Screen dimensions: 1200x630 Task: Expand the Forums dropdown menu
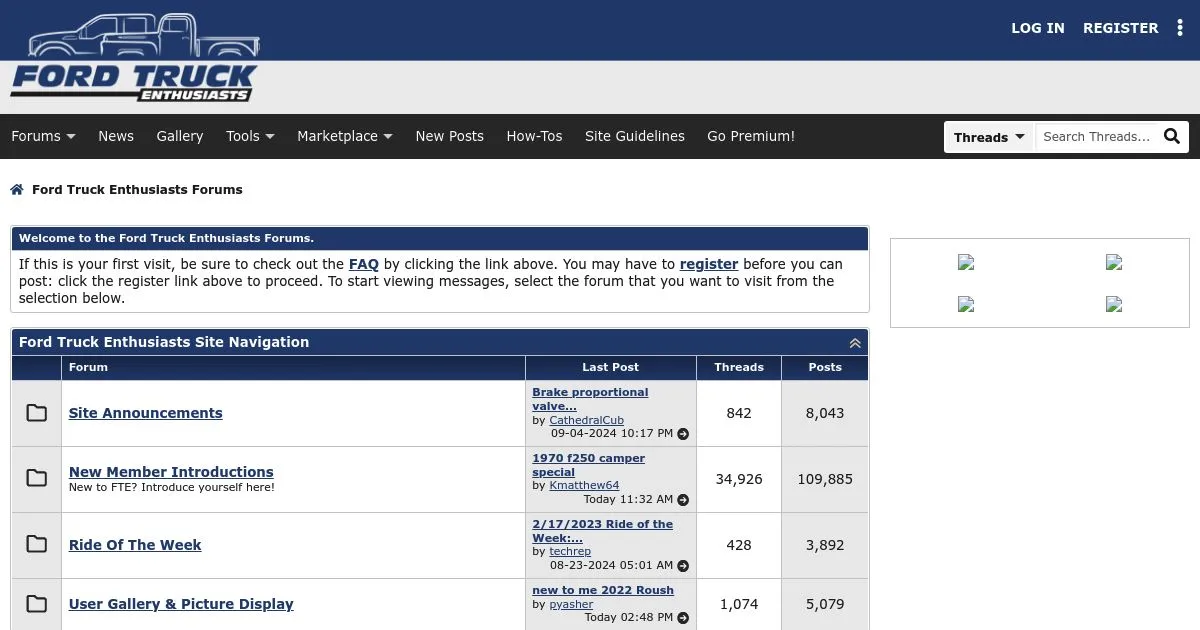(x=43, y=136)
